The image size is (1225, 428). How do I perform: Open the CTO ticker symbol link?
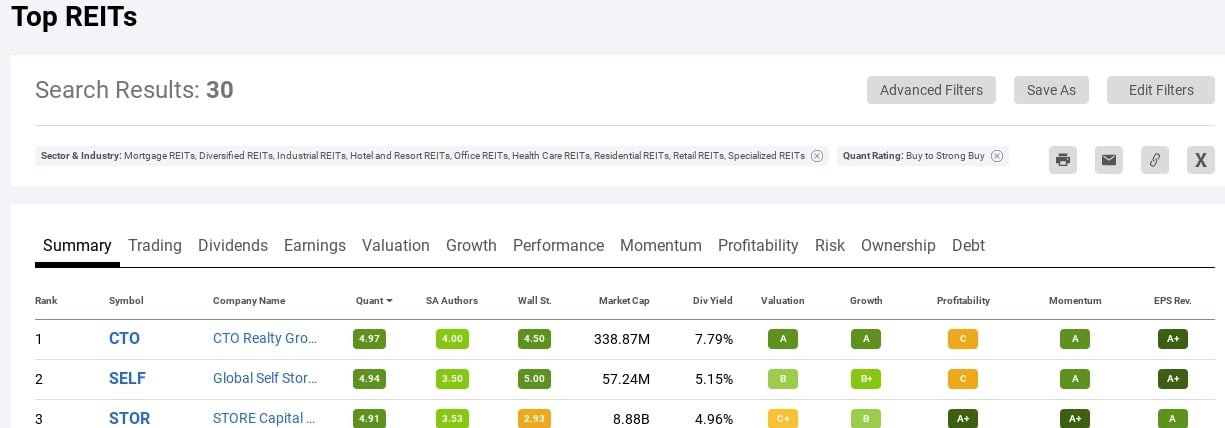click(x=124, y=339)
